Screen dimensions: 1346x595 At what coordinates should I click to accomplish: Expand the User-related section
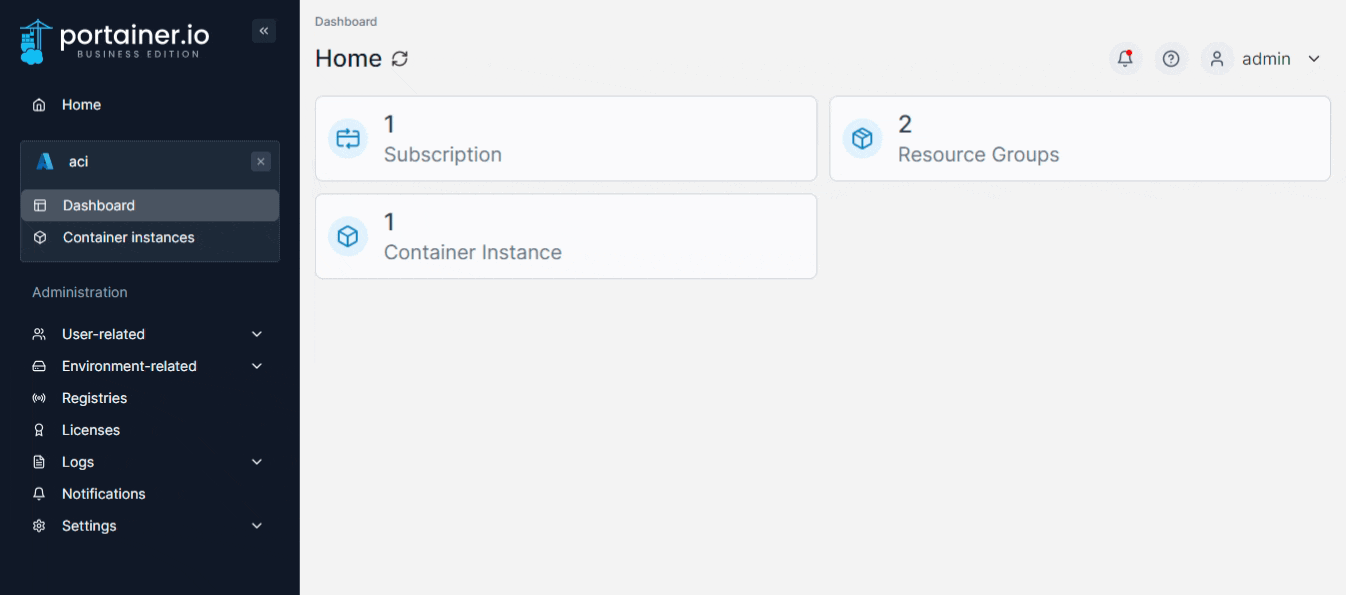[257, 334]
